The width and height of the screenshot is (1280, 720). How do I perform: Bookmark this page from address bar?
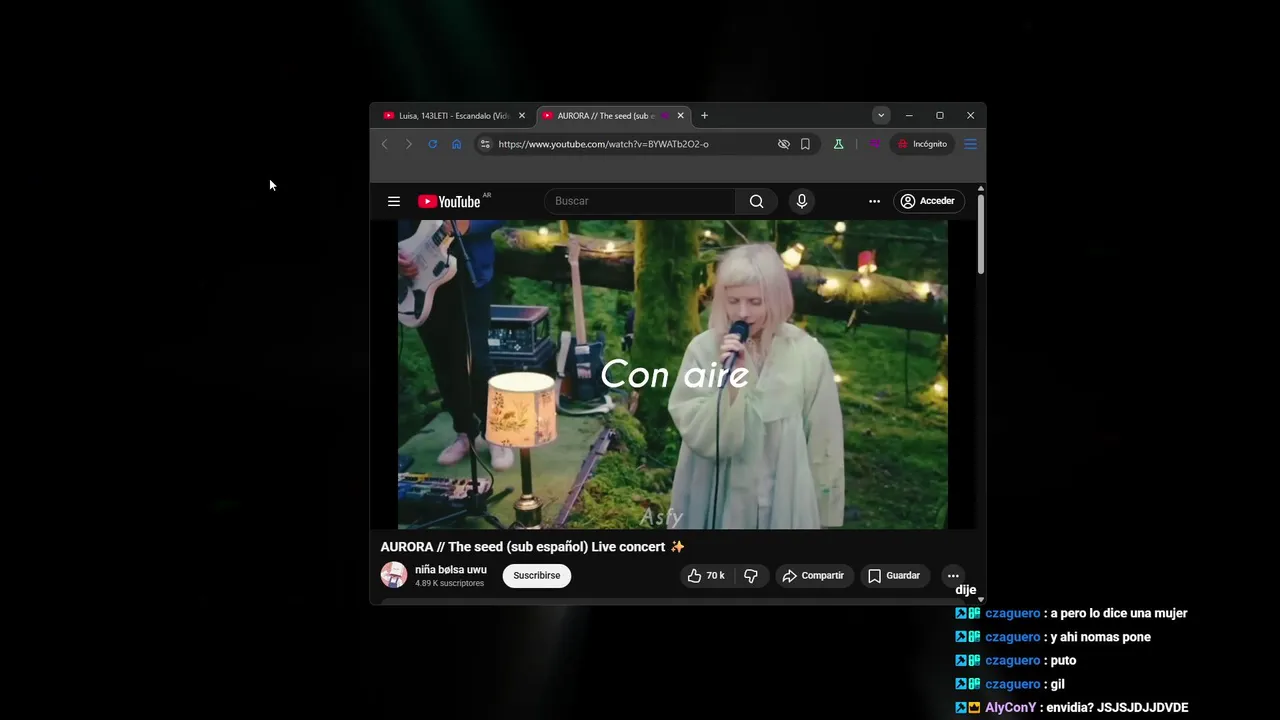805,144
